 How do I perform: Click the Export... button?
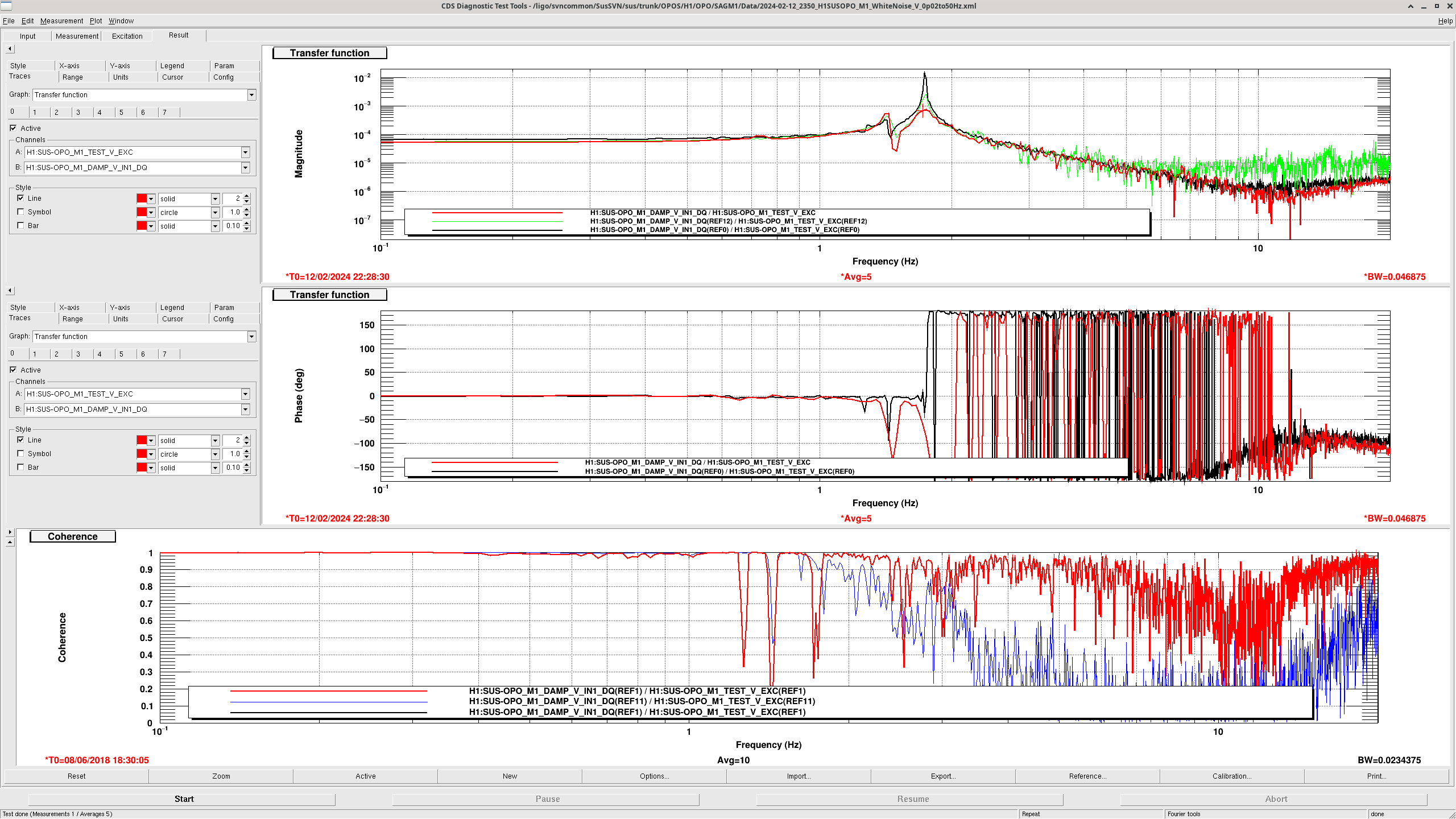coord(942,776)
